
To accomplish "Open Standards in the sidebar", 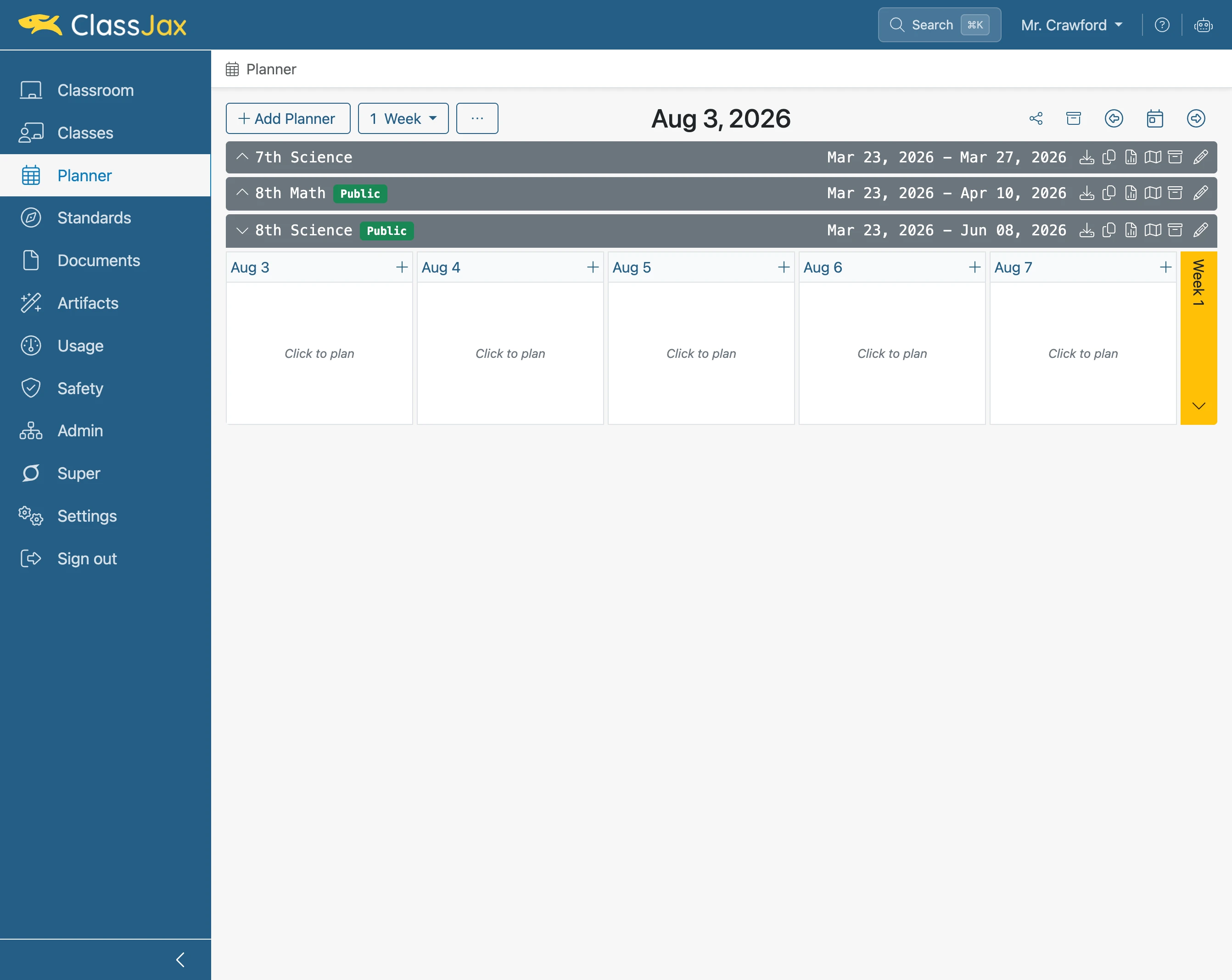I will 106,217.
